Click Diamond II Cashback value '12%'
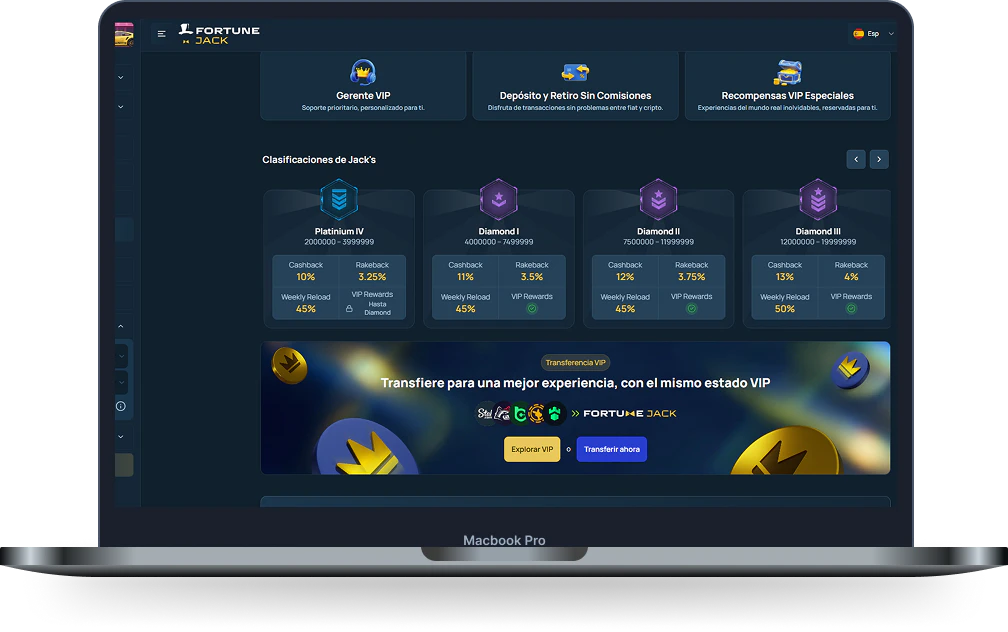This screenshot has width=1008, height=632. tap(625, 277)
